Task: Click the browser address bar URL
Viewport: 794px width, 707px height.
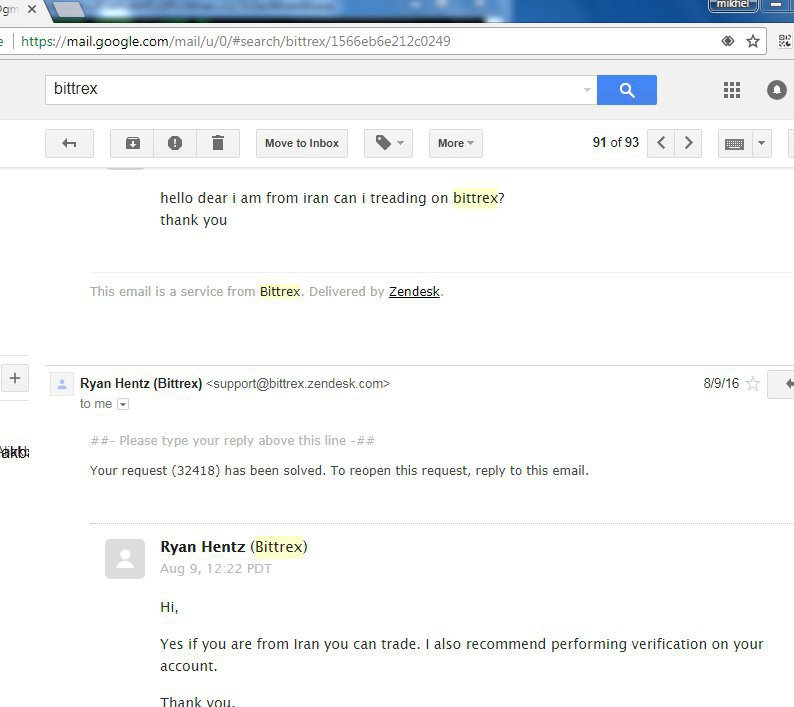Action: click(235, 41)
